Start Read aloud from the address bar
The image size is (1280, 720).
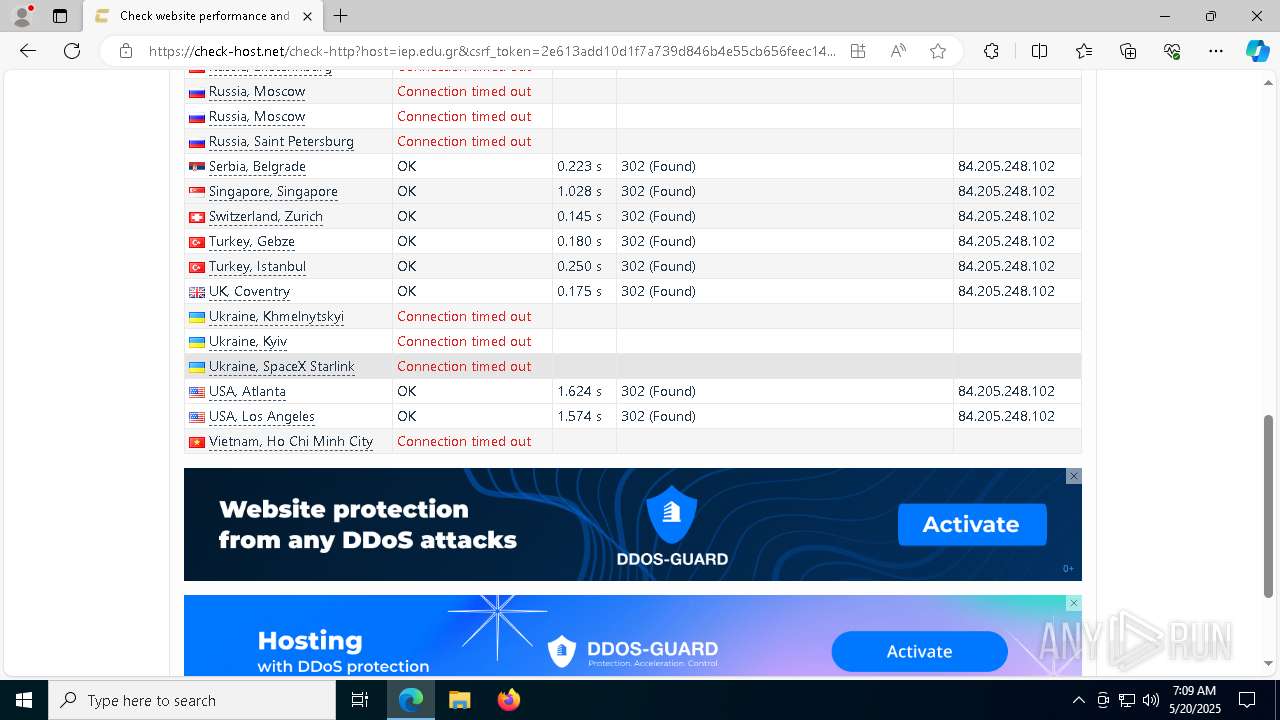point(898,51)
